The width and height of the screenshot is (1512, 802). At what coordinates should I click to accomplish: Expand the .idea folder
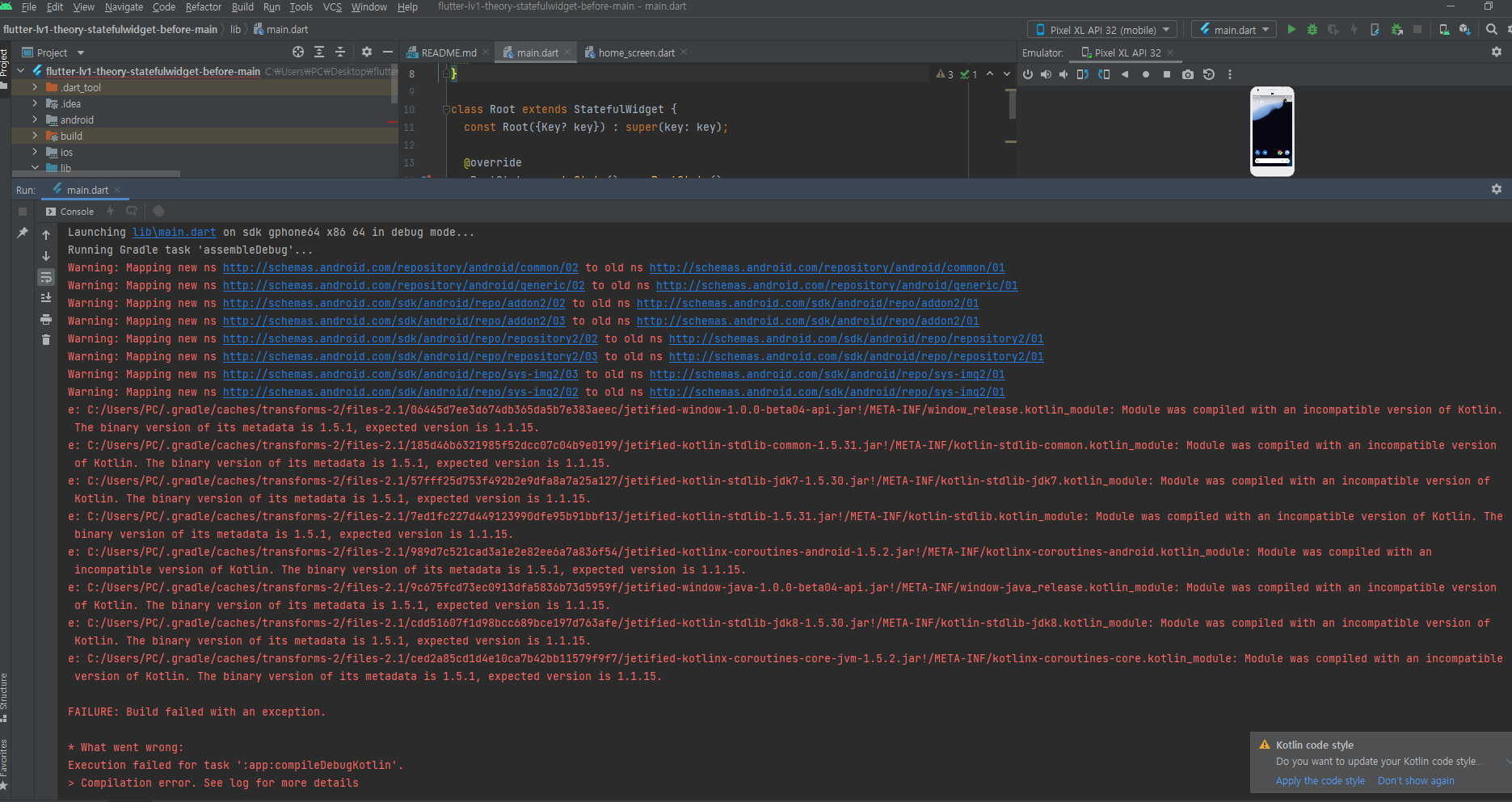coord(35,103)
